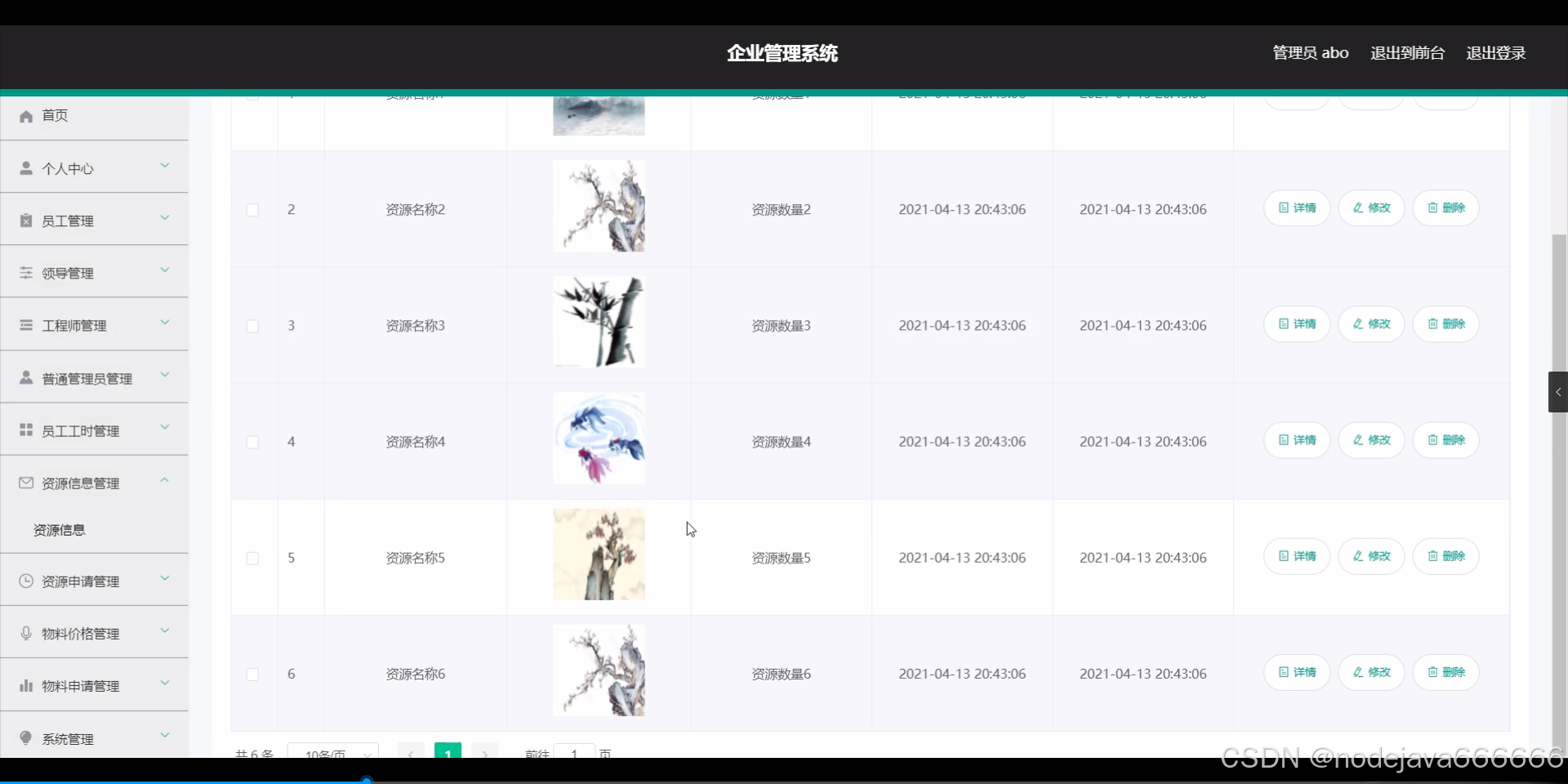Image resolution: width=1568 pixels, height=784 pixels.
Task: Expand the 工程师管理 chevron
Action: click(x=165, y=323)
